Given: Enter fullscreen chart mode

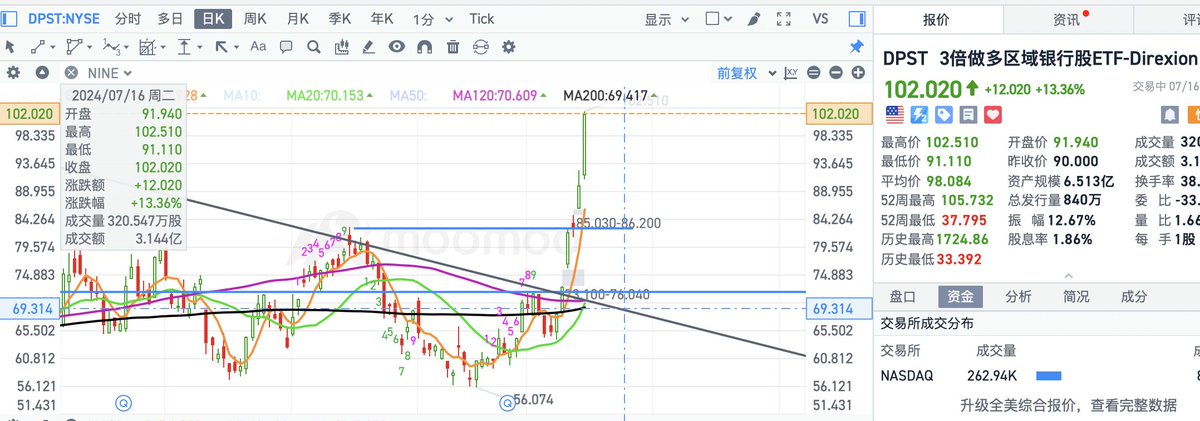Looking at the screenshot, I should 782,18.
